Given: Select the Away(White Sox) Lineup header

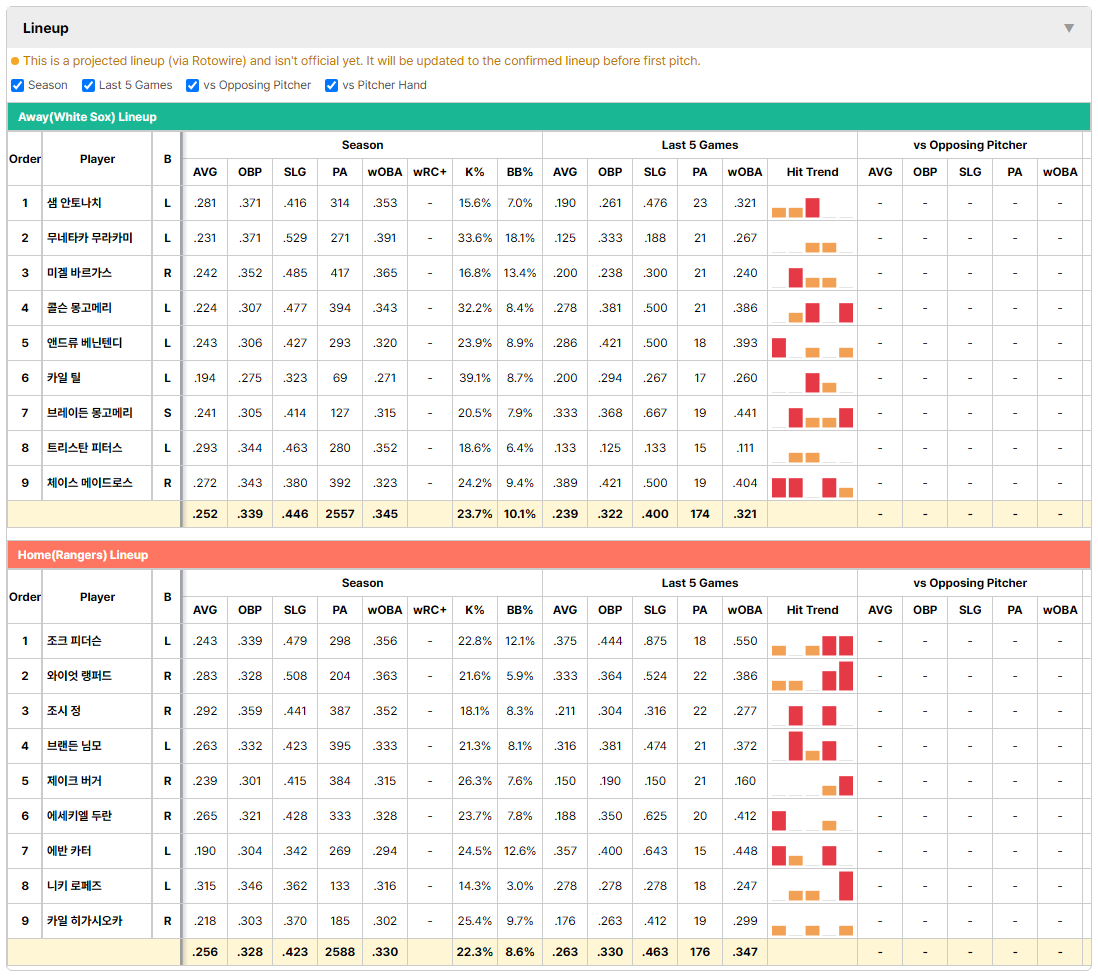Looking at the screenshot, I should click(x=549, y=117).
